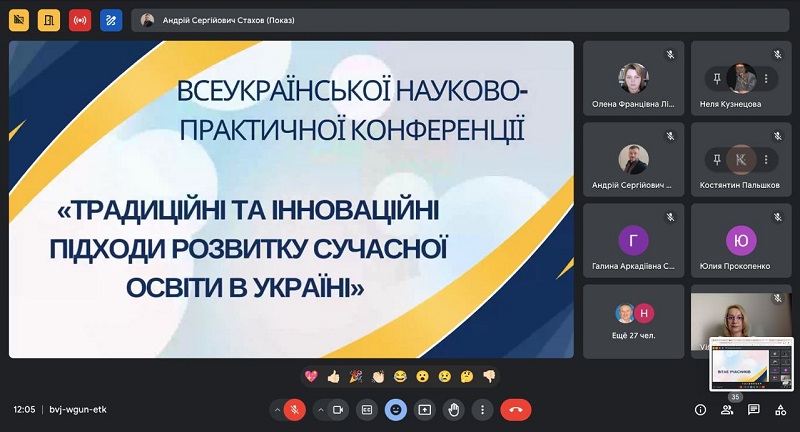This screenshot has height=432, width=800.
Task: Open the participants people panel
Action: (x=727, y=409)
